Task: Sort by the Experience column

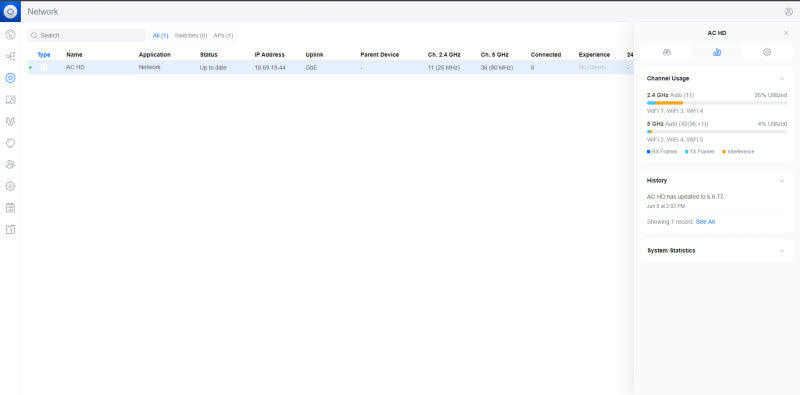Action: click(x=594, y=55)
